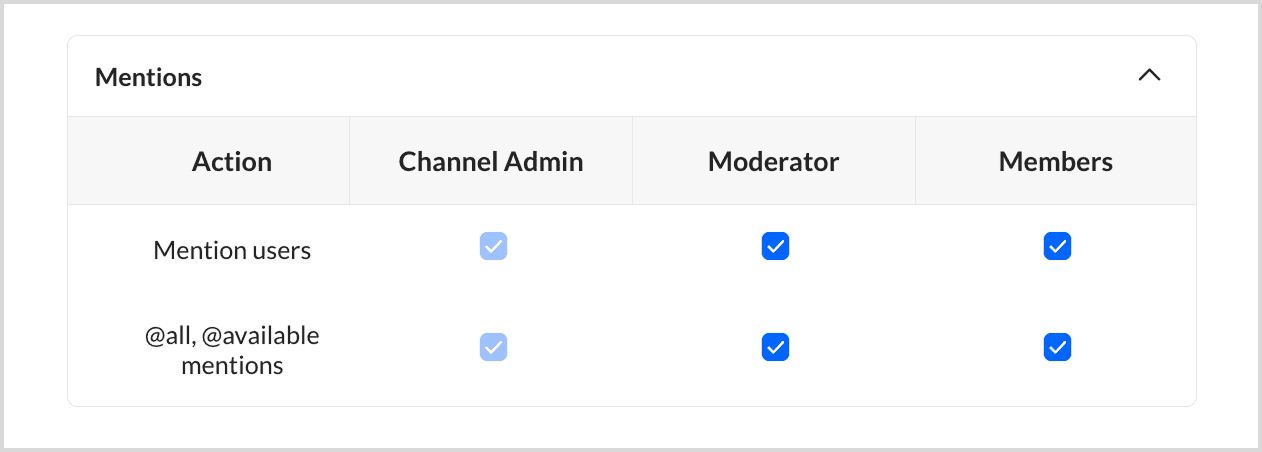Click the blue checkmark under Moderator for Mention users
The width and height of the screenshot is (1262, 452).
775,246
